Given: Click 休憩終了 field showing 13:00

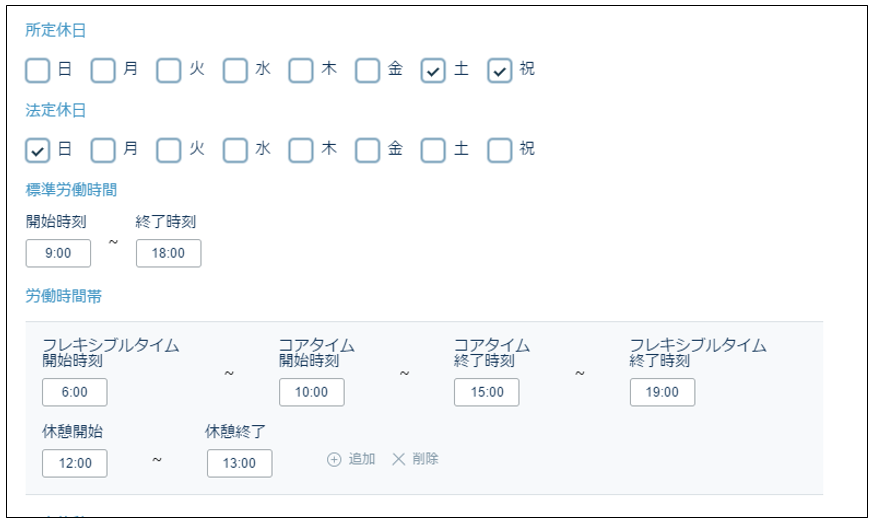Looking at the screenshot, I should tap(240, 463).
